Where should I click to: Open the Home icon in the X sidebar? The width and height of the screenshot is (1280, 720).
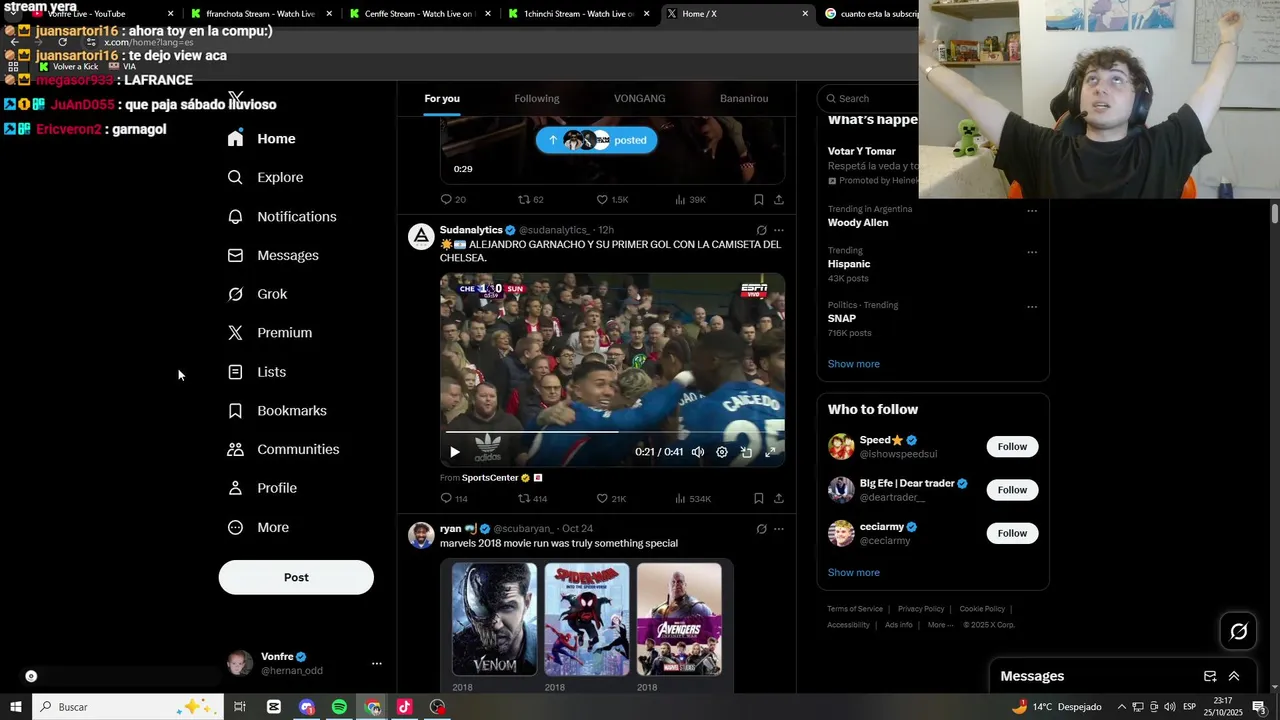(235, 139)
